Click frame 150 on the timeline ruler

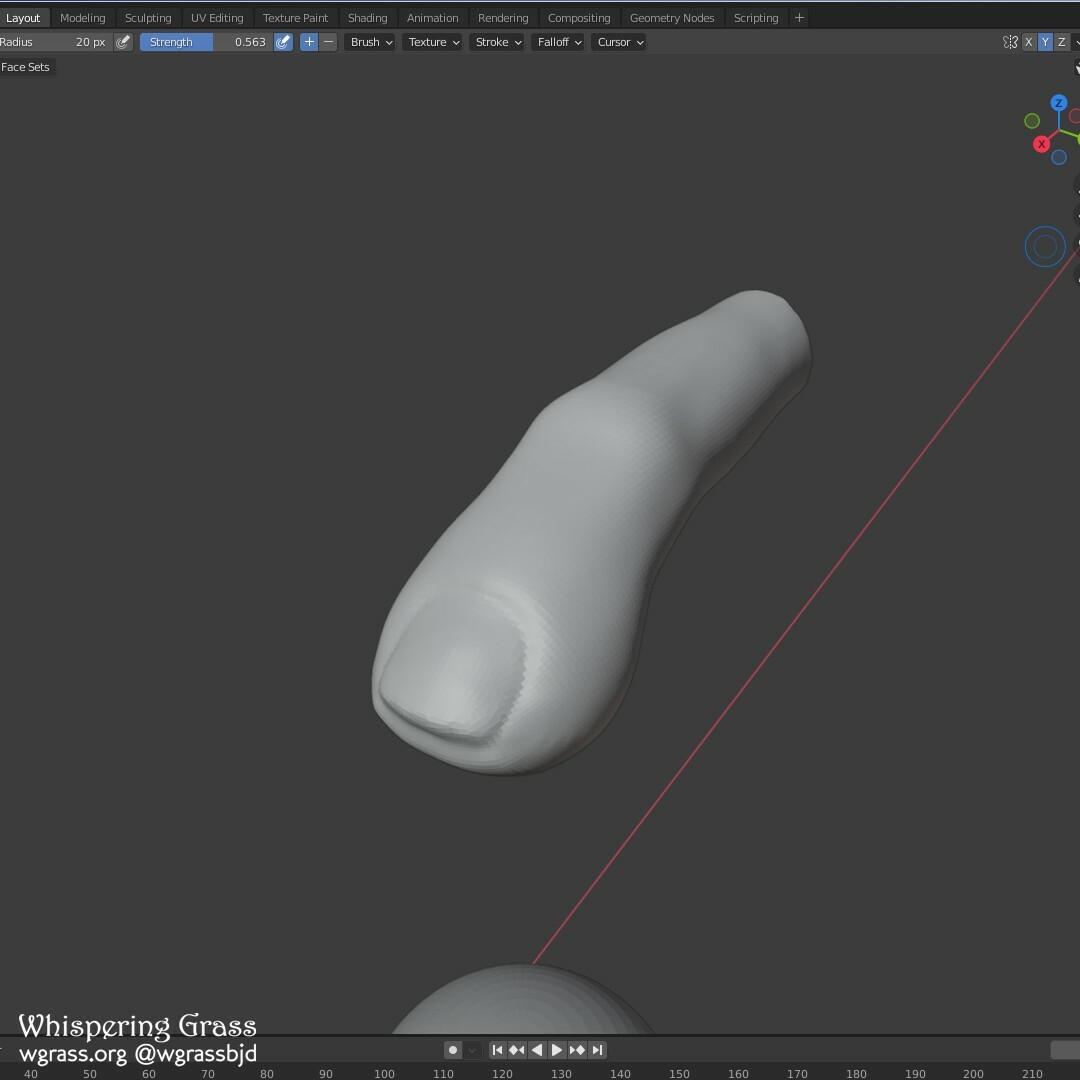(679, 1073)
